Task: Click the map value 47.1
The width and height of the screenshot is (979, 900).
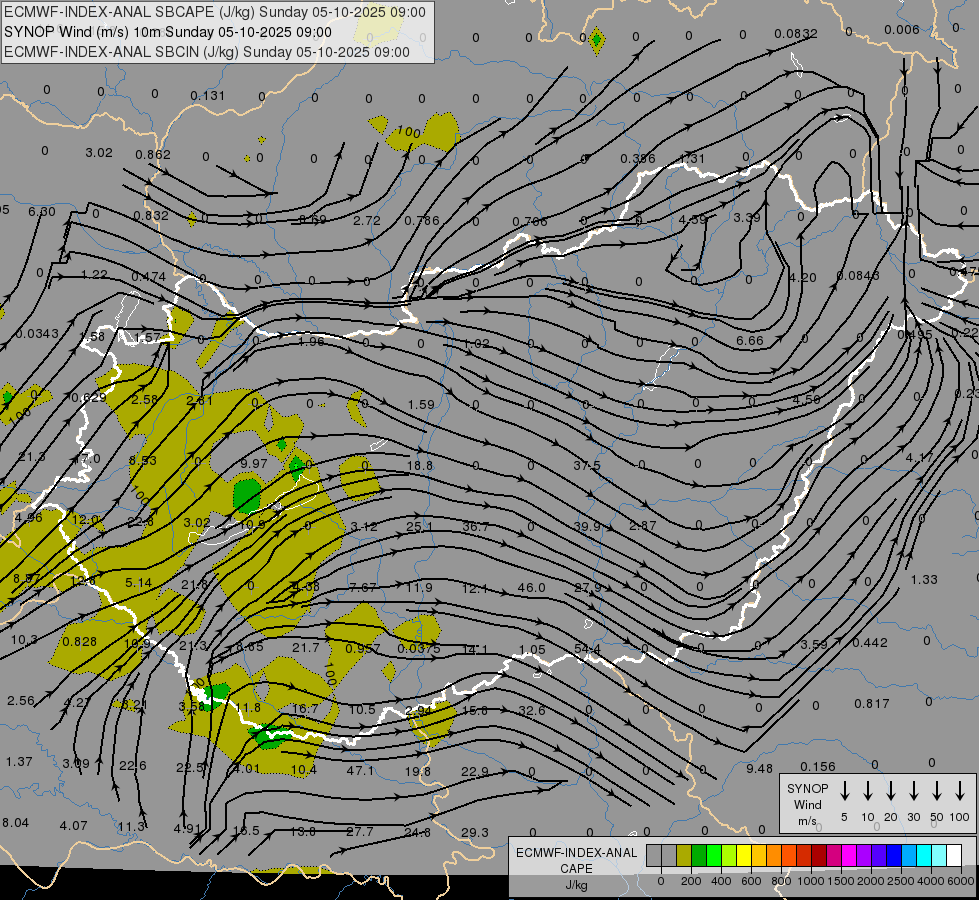Action: tap(360, 770)
